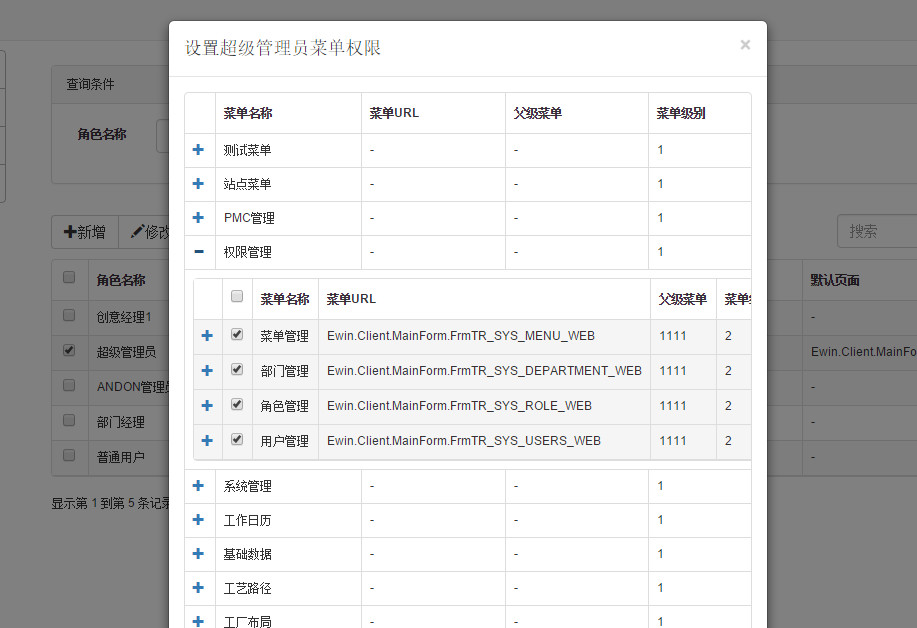Expand the 工作日历 menu row
Viewport: 917px width, 628px height.
[x=198, y=520]
